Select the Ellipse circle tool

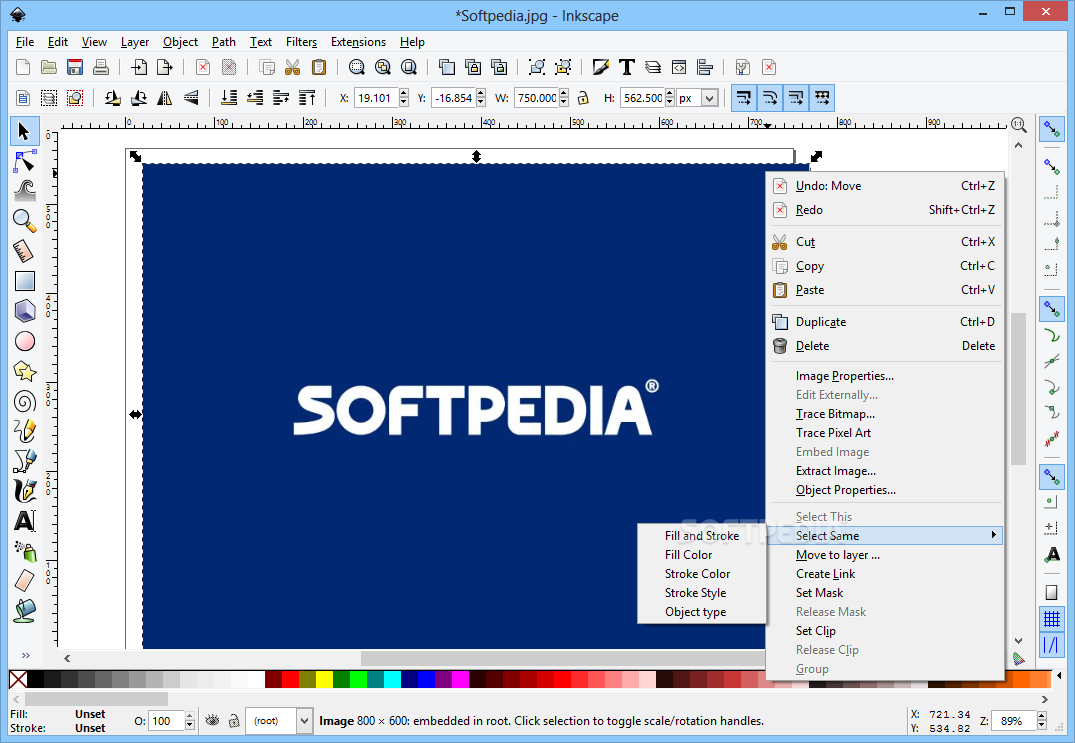[24, 341]
